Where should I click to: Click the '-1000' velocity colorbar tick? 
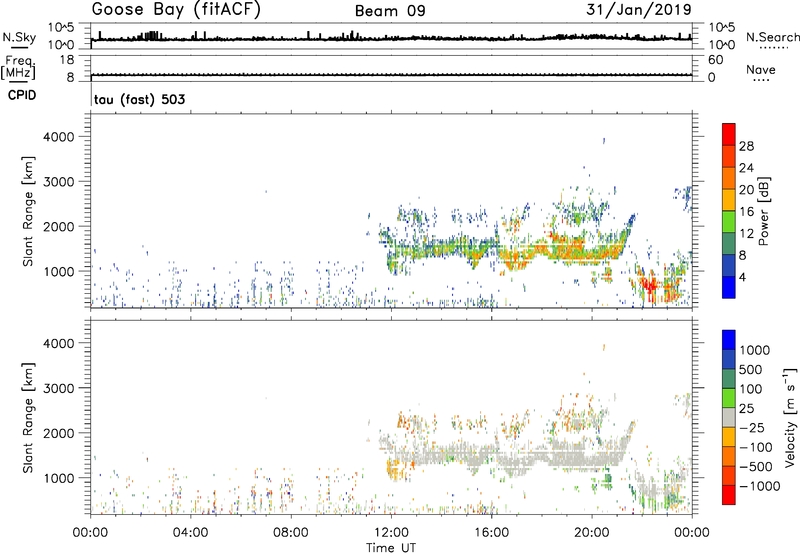759,486
